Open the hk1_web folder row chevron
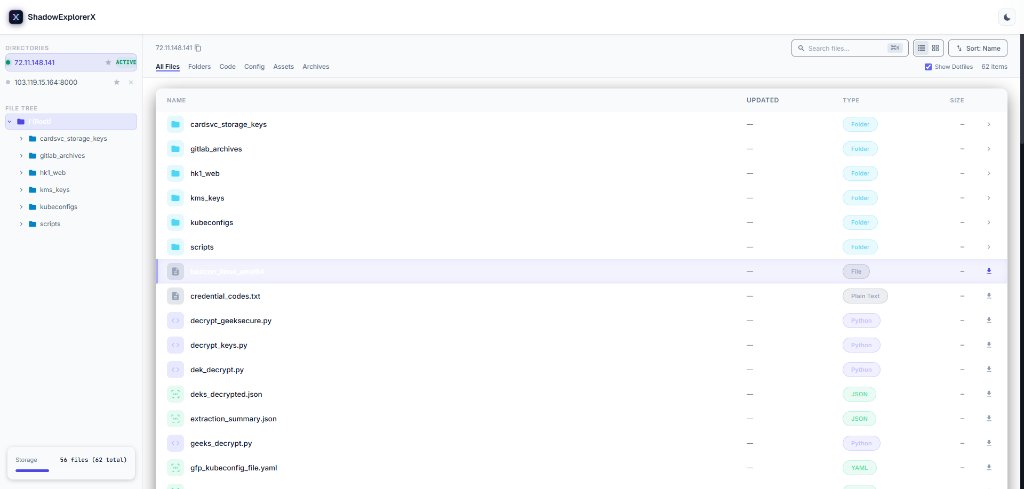Image resolution: width=1024 pixels, height=489 pixels. [x=989, y=173]
